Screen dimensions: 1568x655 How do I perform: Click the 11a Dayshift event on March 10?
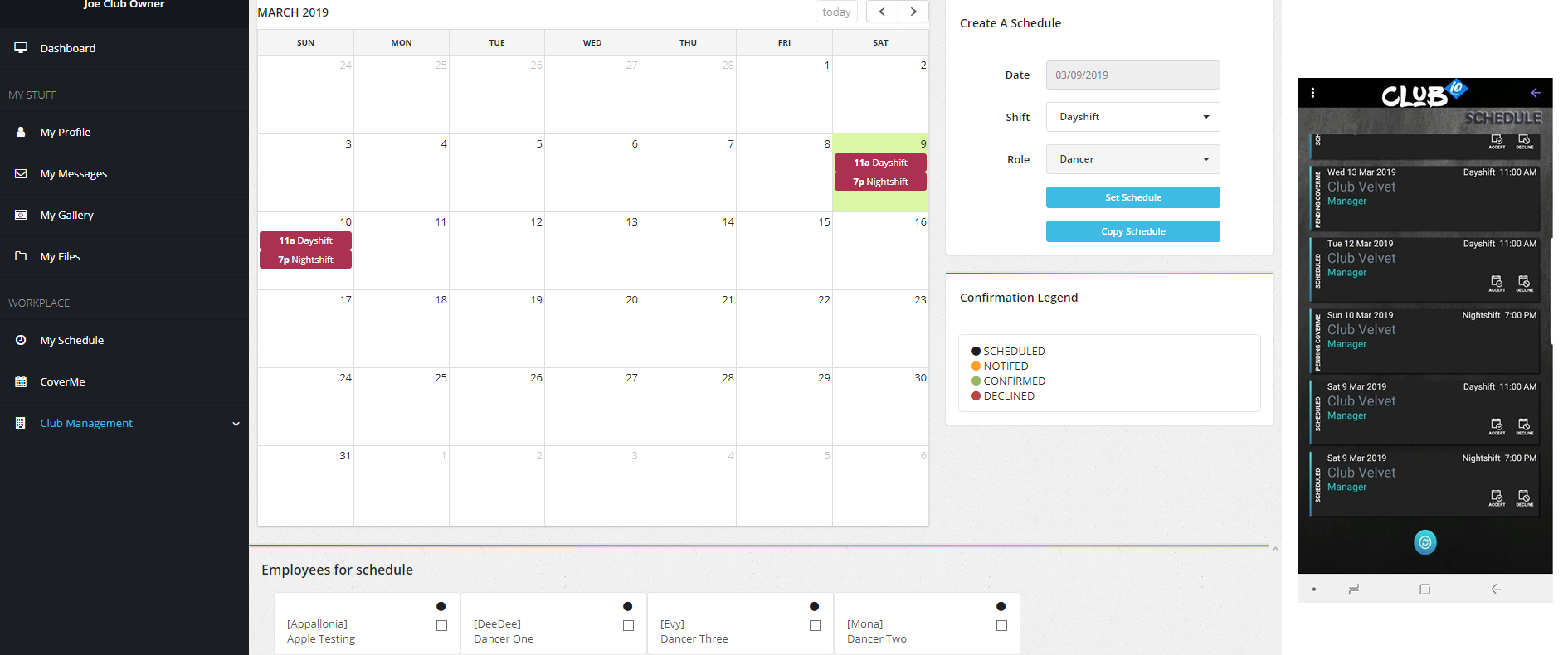305,240
